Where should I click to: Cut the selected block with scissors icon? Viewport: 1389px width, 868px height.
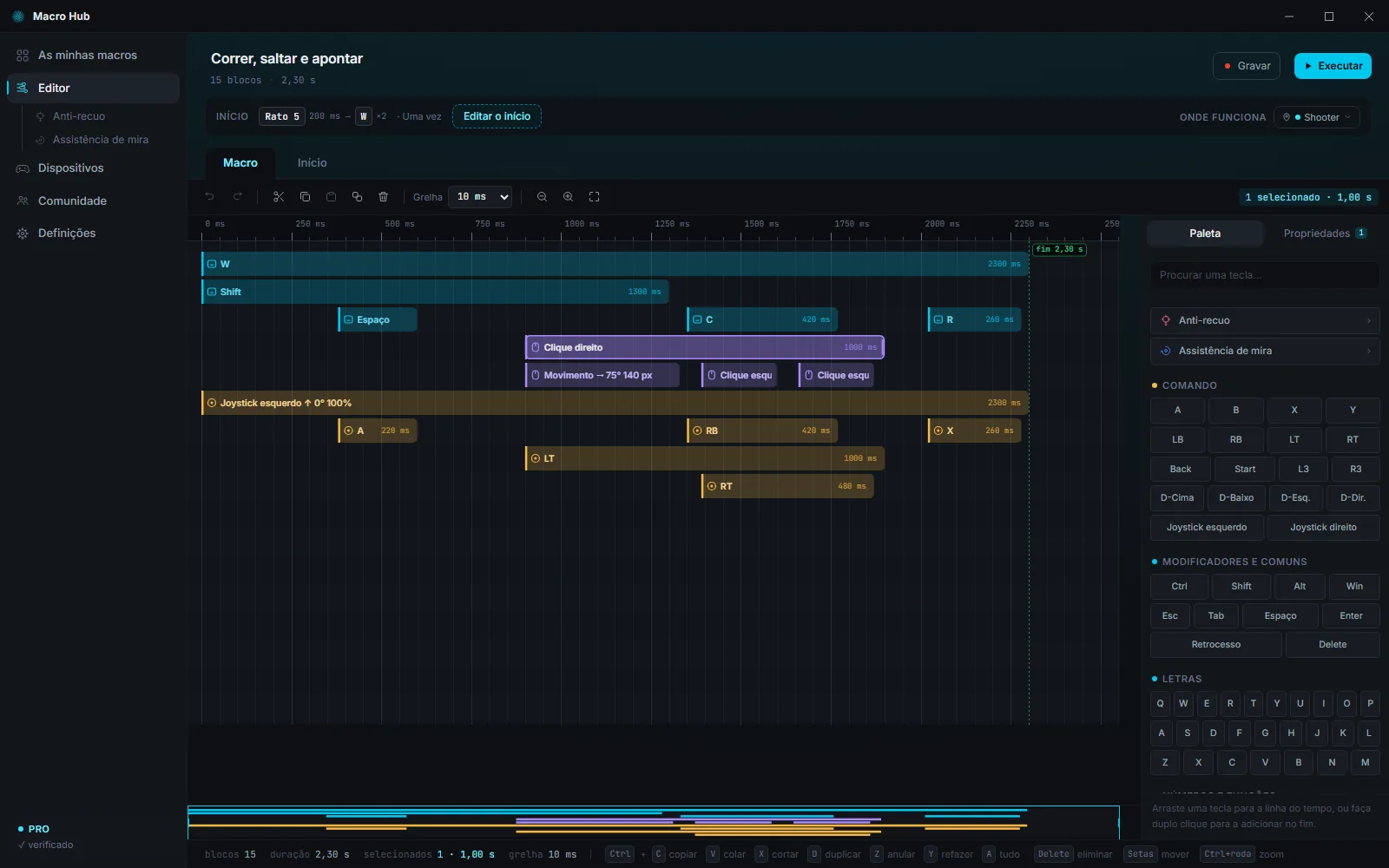[x=279, y=197]
